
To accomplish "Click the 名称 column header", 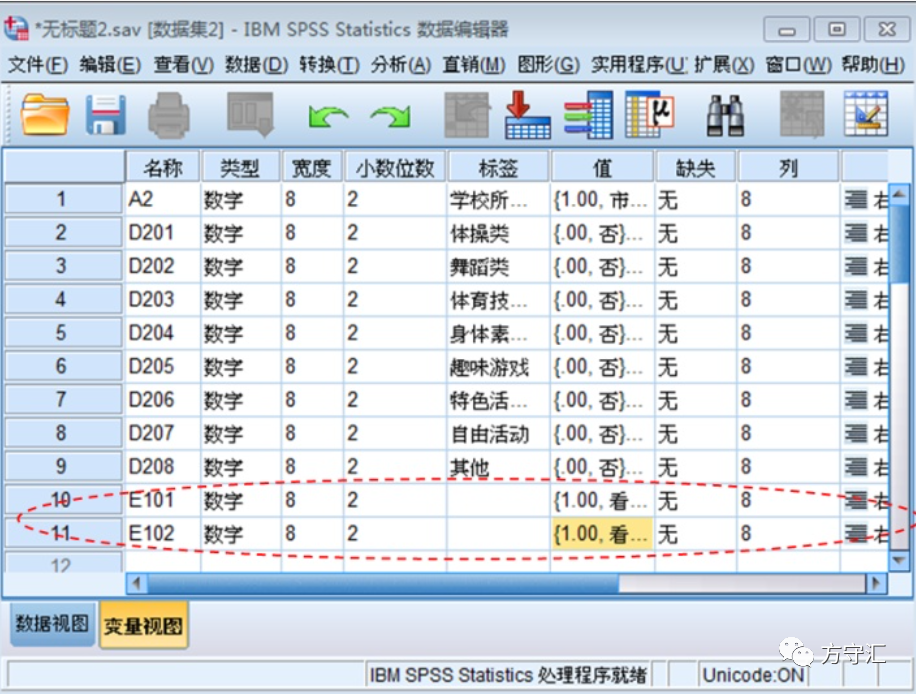I will pos(163,168).
